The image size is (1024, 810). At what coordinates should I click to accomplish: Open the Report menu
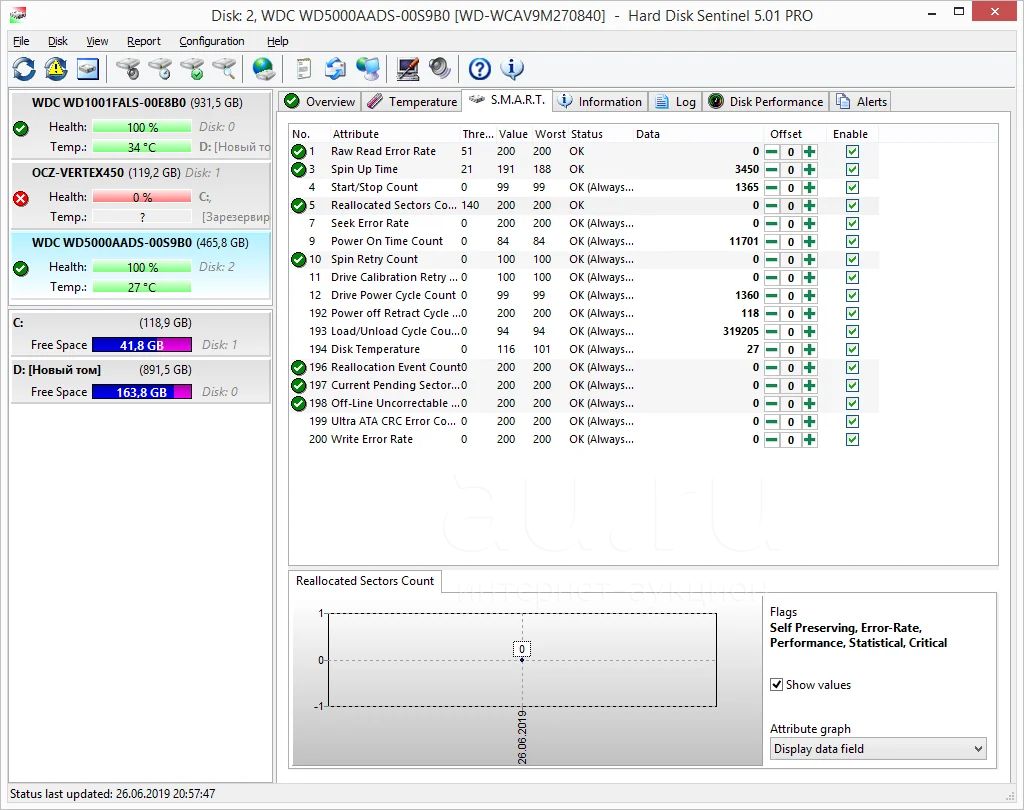tap(144, 41)
